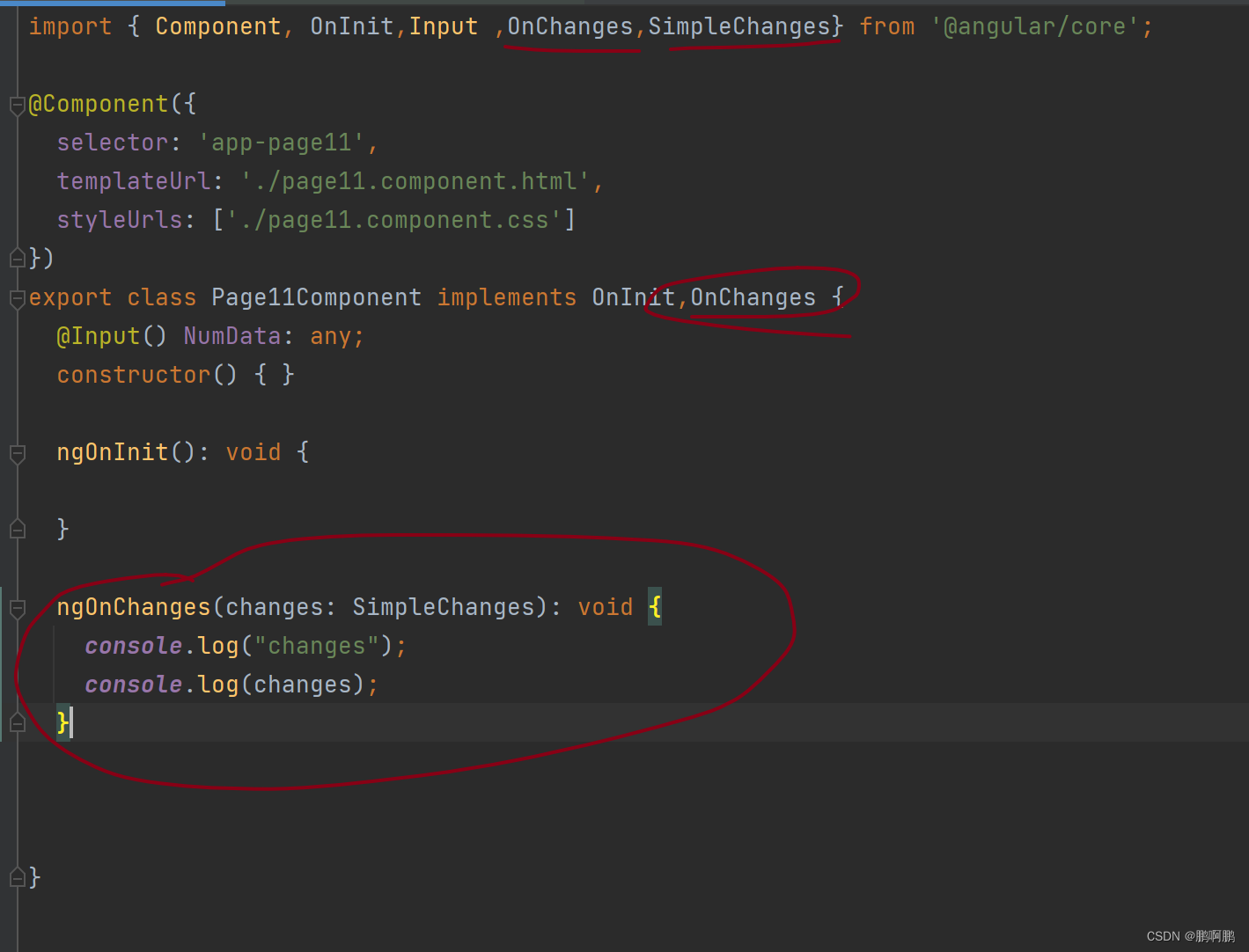Click the fold icon next to ngOnChanges method
This screenshot has width=1249, height=952.
(16, 607)
